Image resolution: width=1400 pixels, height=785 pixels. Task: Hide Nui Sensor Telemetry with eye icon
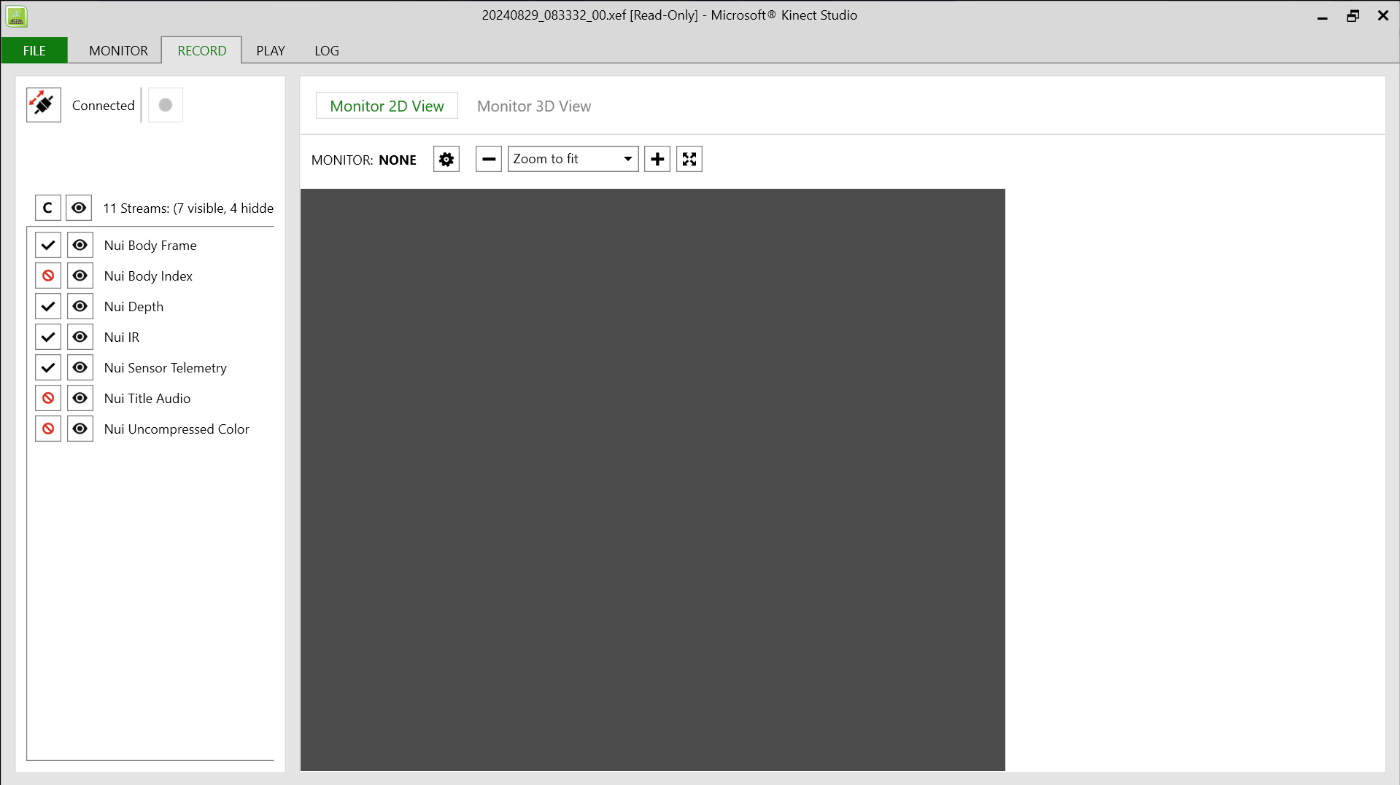(x=80, y=367)
